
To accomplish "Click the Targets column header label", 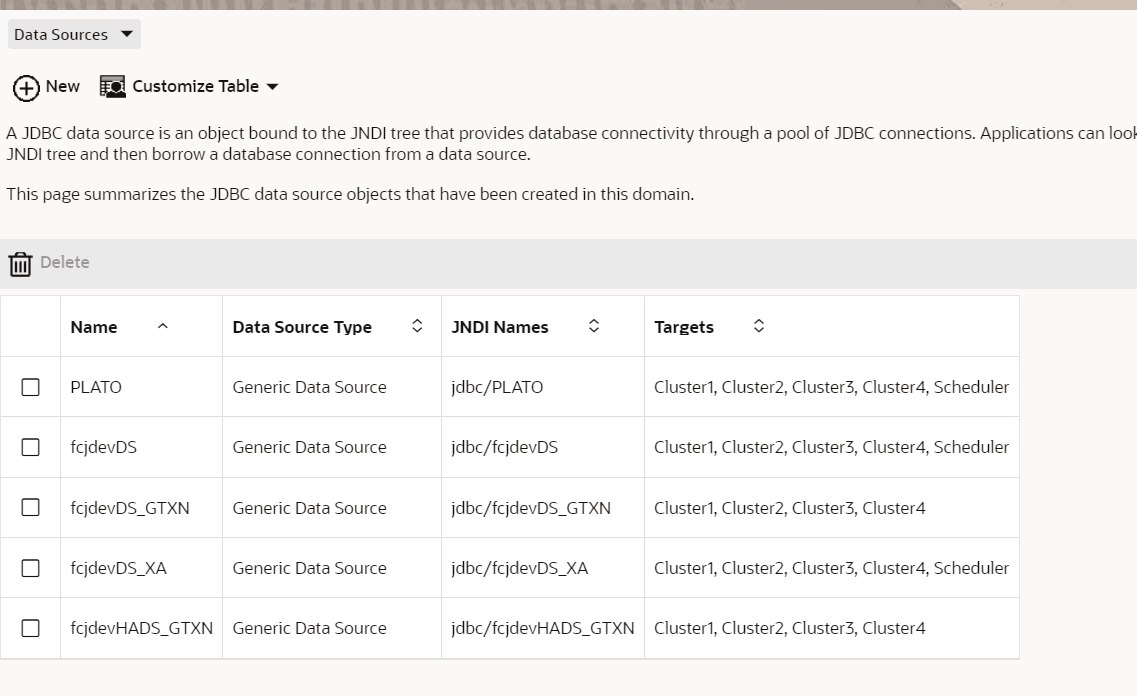I will pyautogui.click(x=684, y=327).
